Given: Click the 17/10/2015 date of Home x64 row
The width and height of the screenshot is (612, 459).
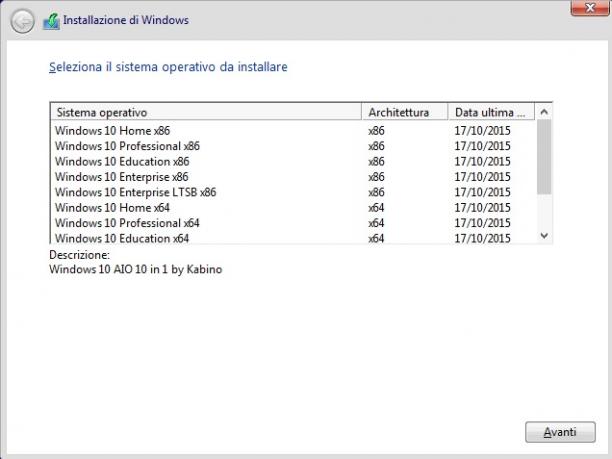Looking at the screenshot, I should tap(482, 208).
